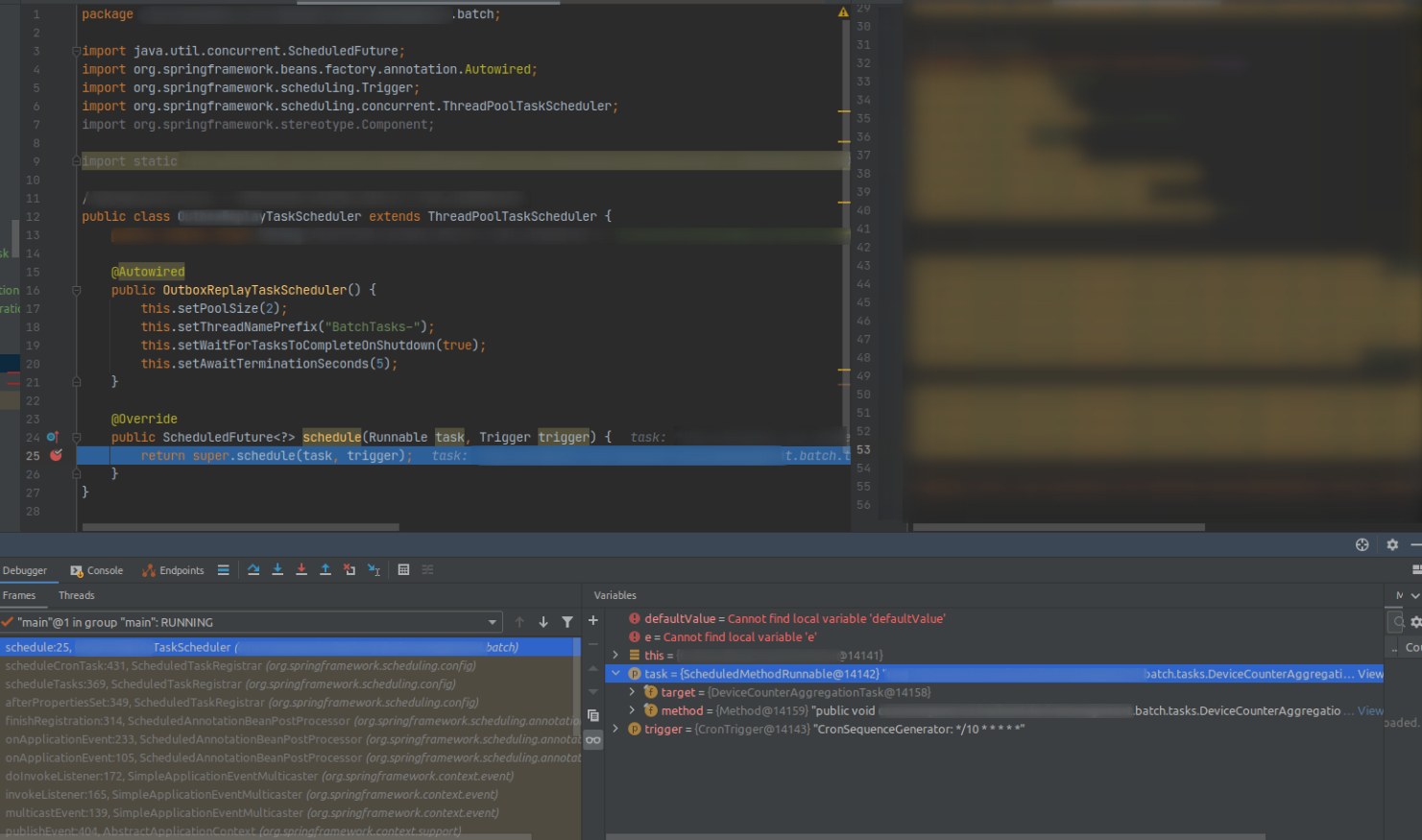1422x840 pixels.
Task: Click the Show Threads View lines icon
Action: (x=223, y=570)
